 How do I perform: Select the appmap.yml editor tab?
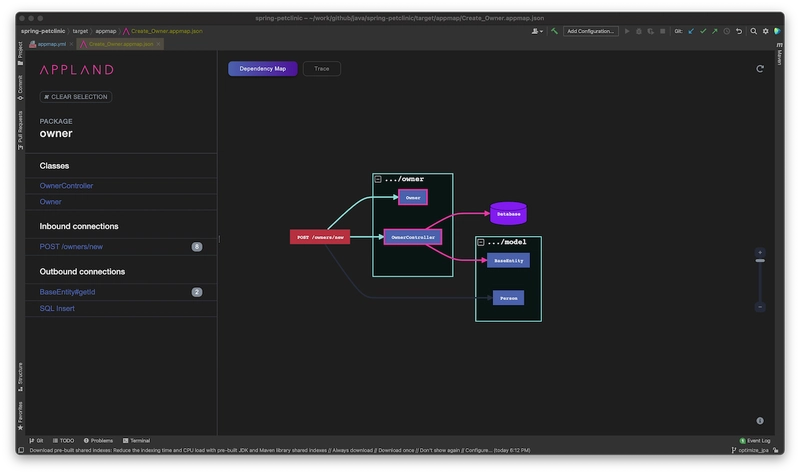click(x=50, y=44)
